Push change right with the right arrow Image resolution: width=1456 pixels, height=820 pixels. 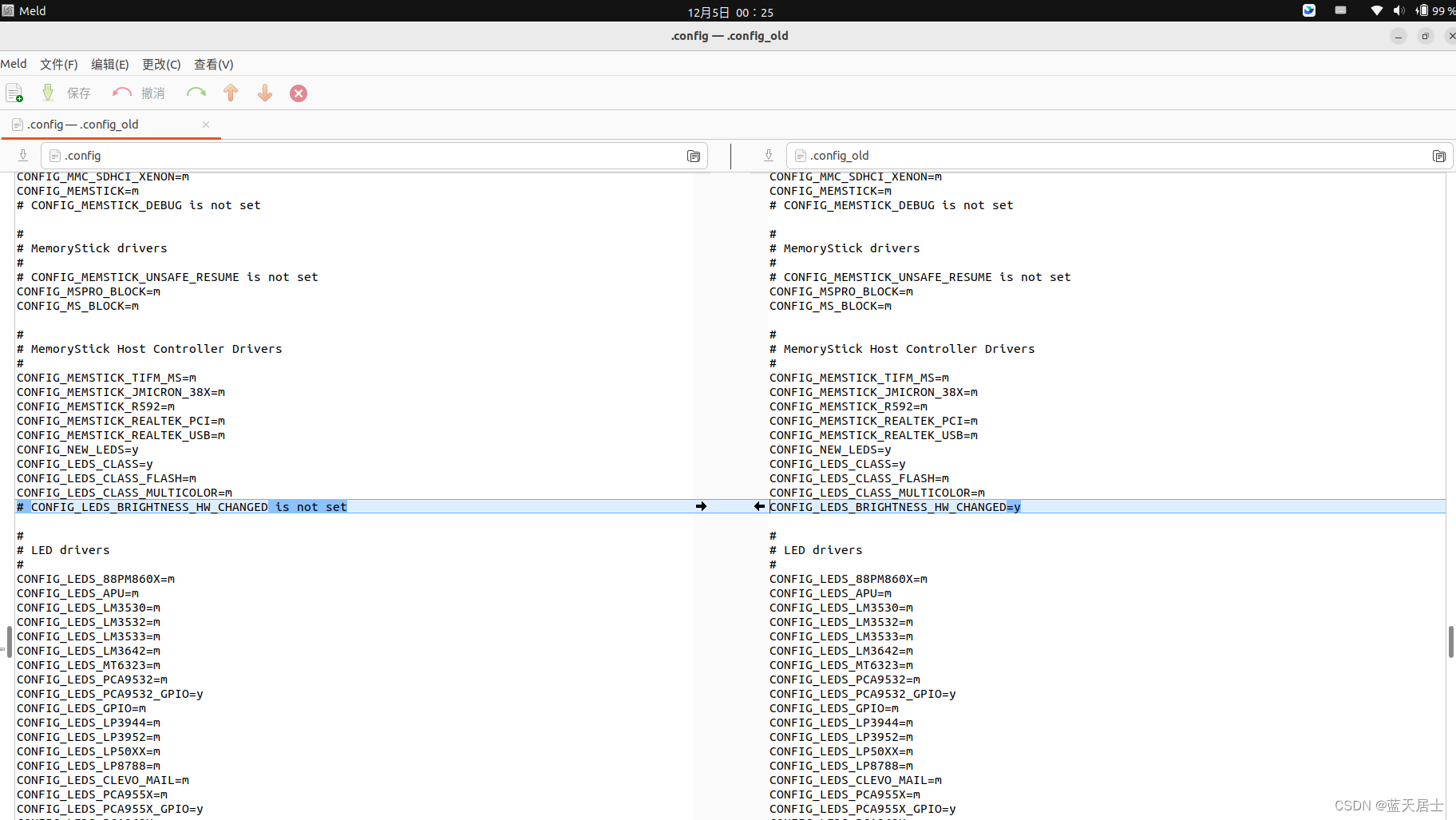click(x=701, y=506)
